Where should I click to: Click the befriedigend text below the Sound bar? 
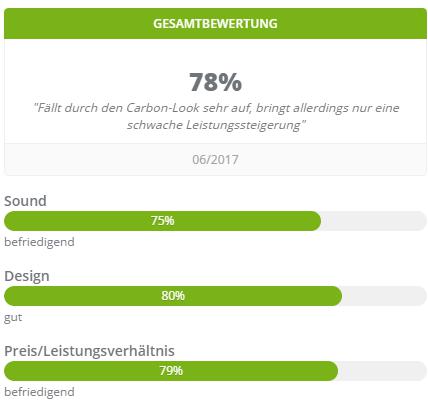click(39, 242)
